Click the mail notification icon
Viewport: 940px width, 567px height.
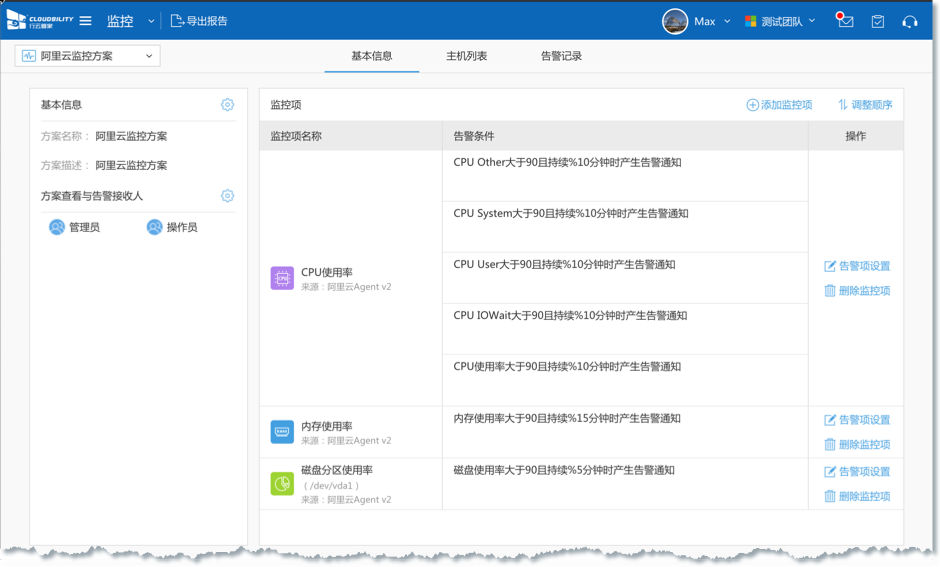tap(846, 21)
